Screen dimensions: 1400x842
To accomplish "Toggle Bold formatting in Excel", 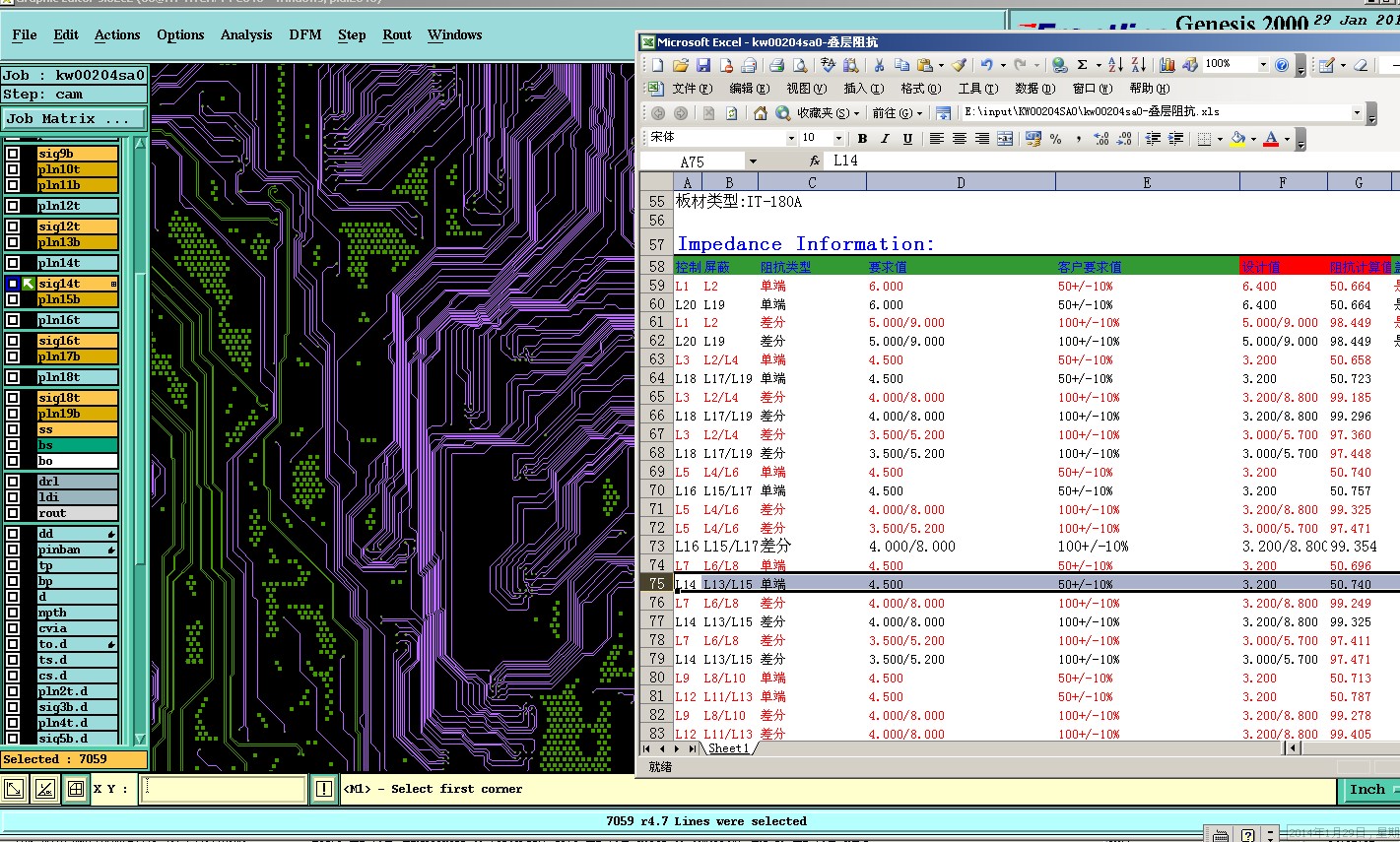I will pos(862,139).
